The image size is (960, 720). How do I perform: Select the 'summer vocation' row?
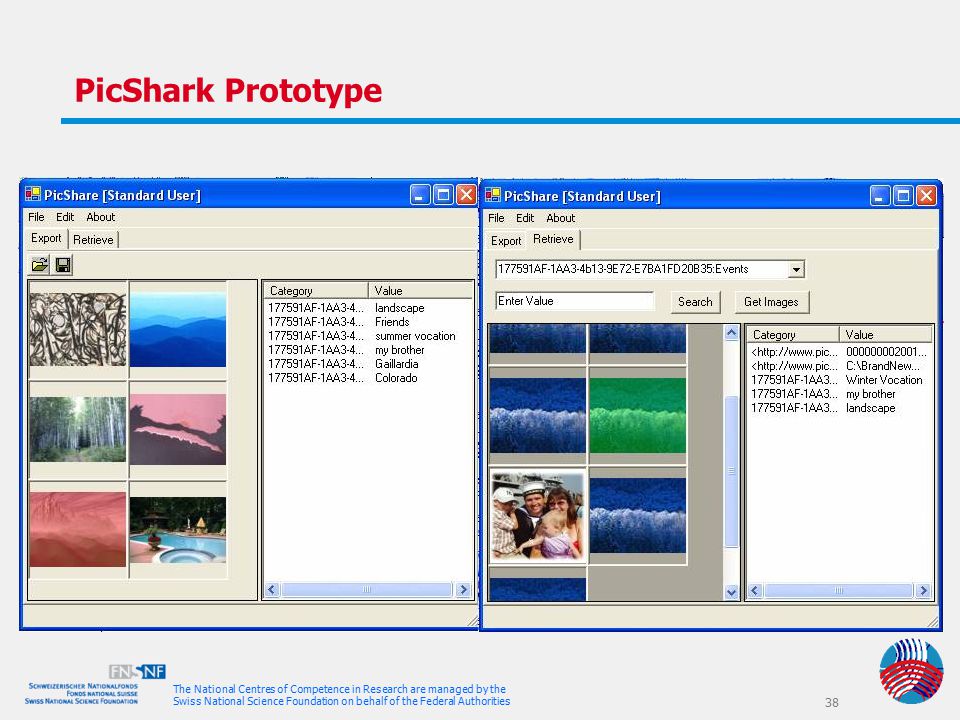[x=368, y=336]
